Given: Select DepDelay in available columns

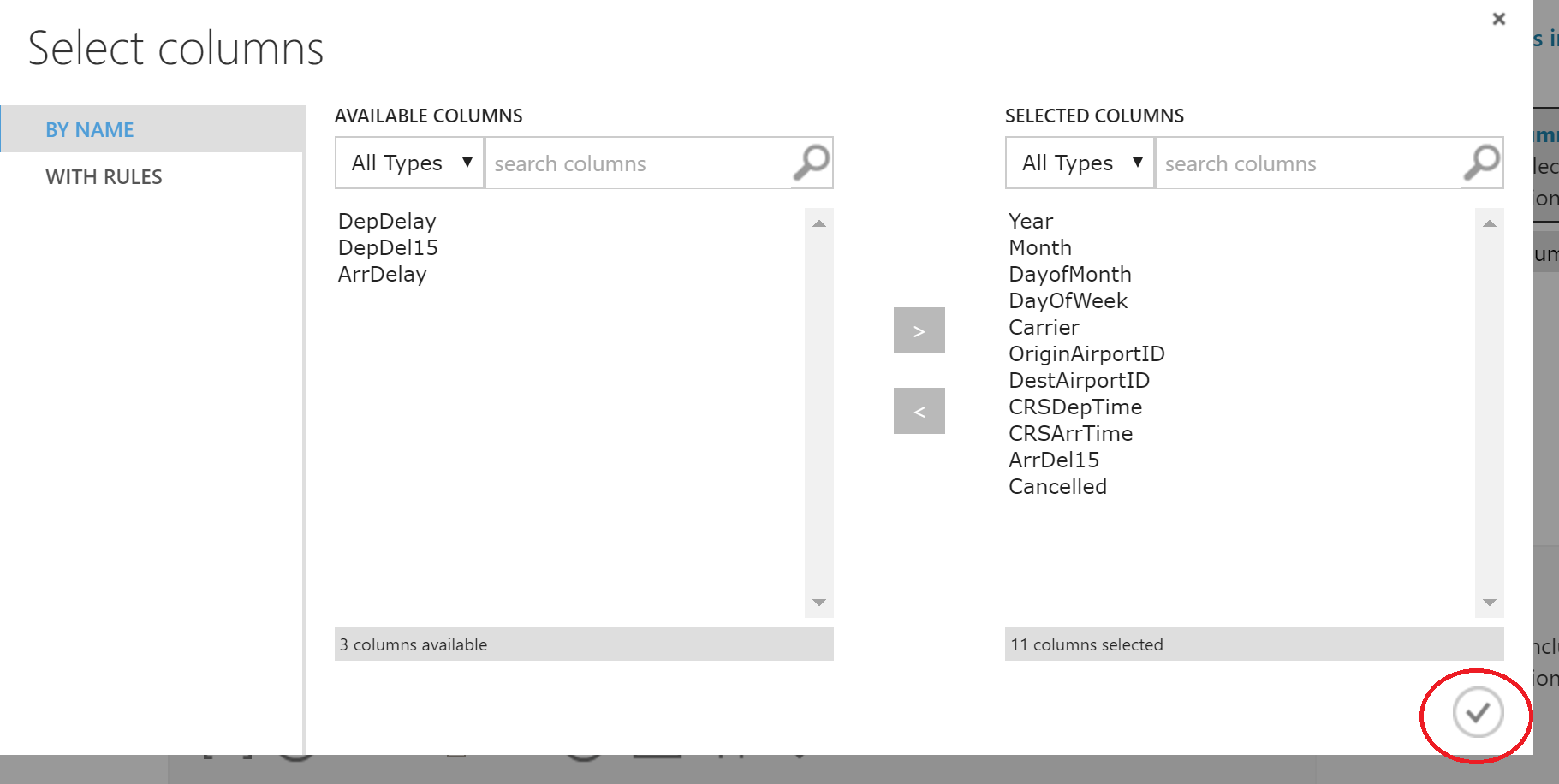Looking at the screenshot, I should [x=387, y=222].
